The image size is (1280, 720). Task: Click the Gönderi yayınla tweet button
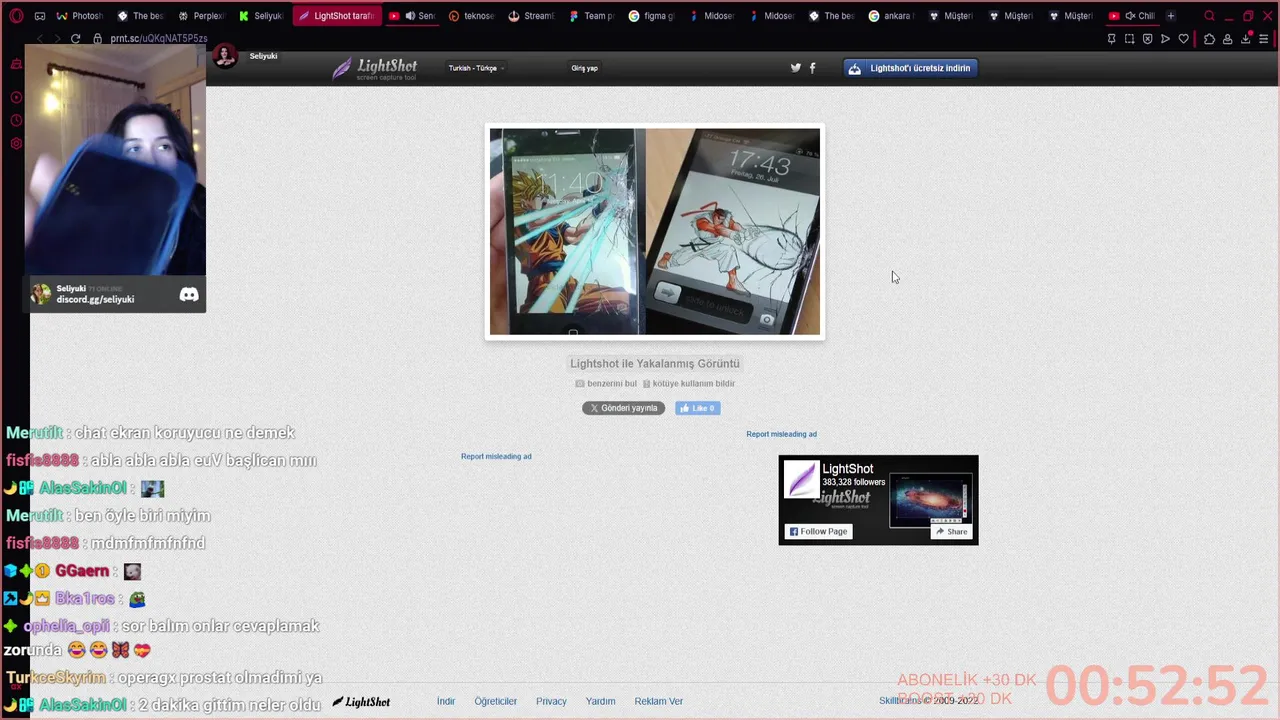pyautogui.click(x=623, y=408)
